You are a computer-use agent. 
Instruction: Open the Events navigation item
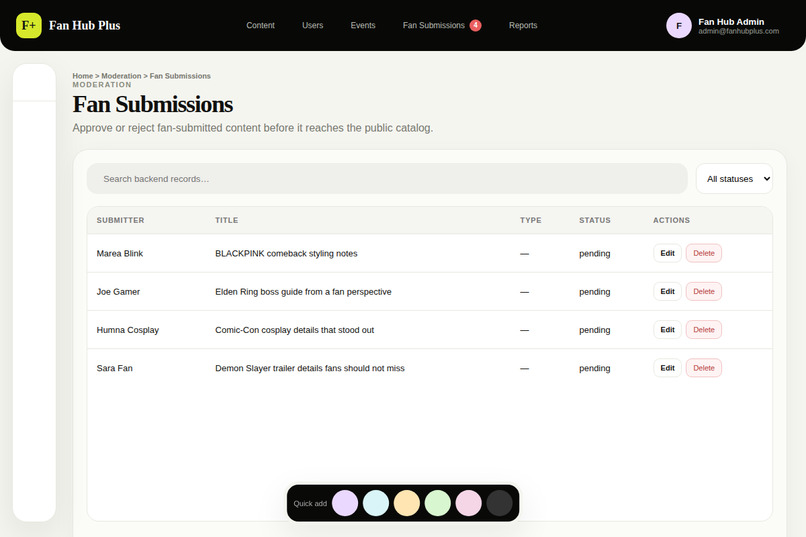[363, 25]
